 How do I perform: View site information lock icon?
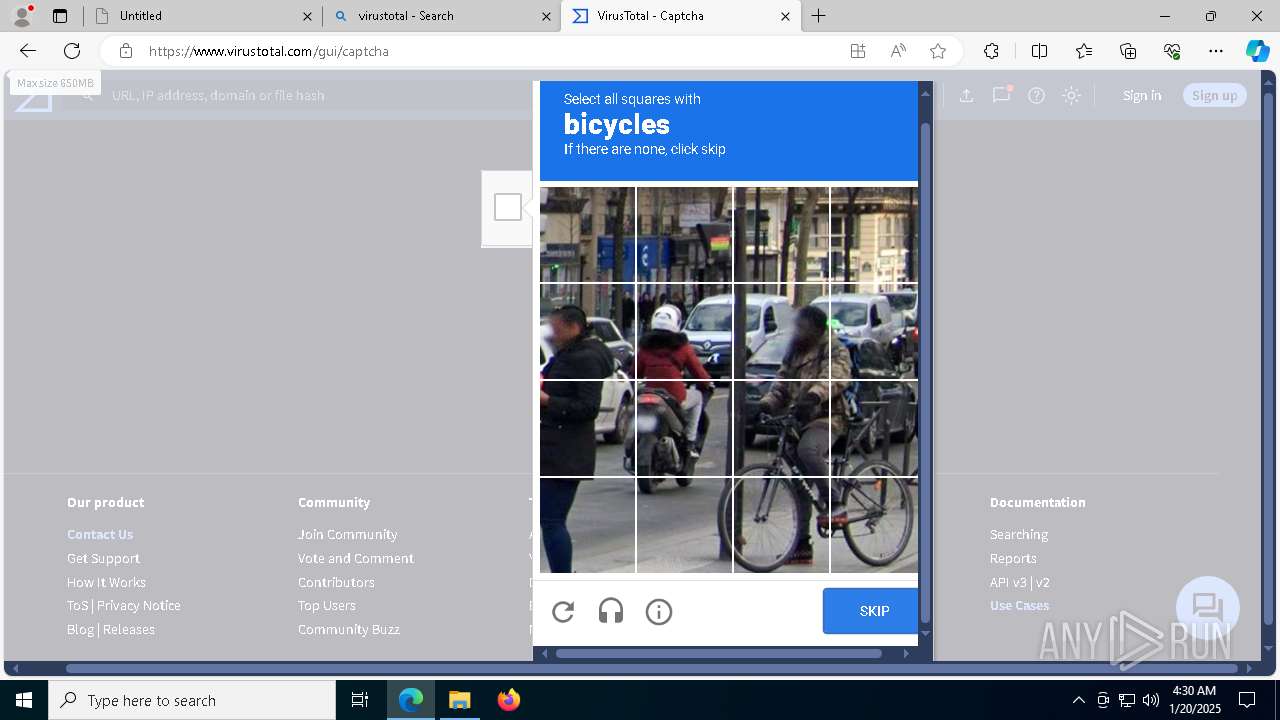click(x=126, y=51)
